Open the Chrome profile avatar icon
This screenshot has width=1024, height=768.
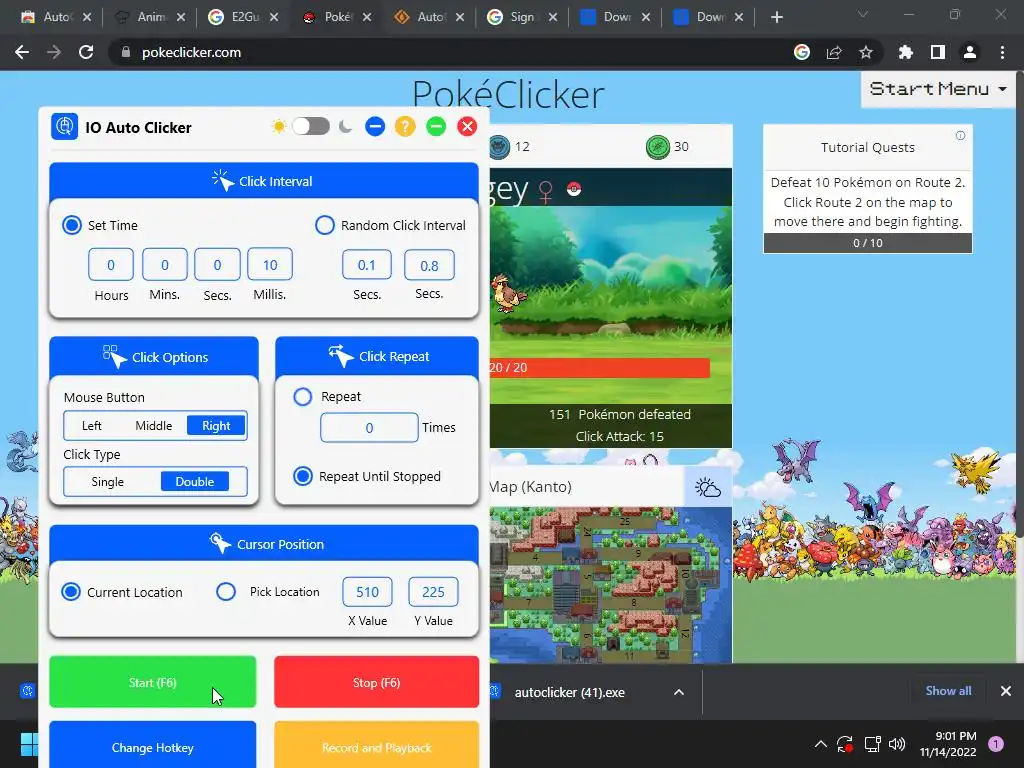coord(970,52)
